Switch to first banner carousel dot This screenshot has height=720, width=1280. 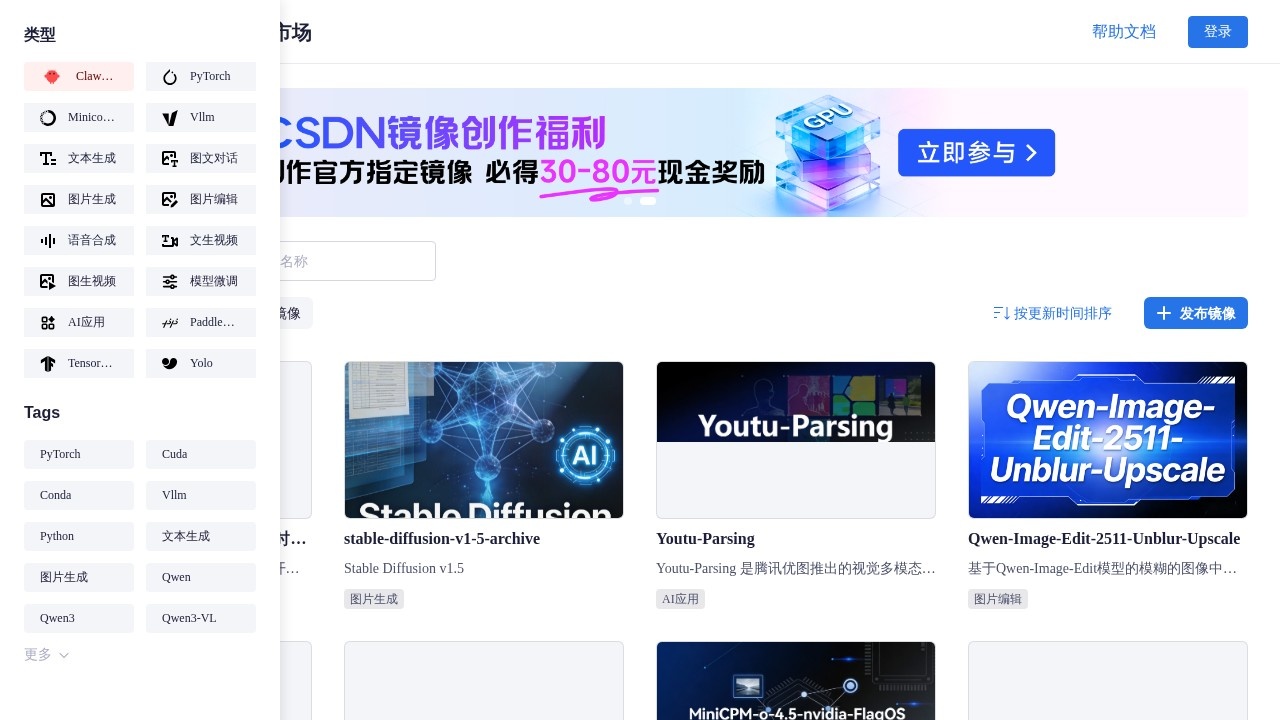[x=628, y=201]
